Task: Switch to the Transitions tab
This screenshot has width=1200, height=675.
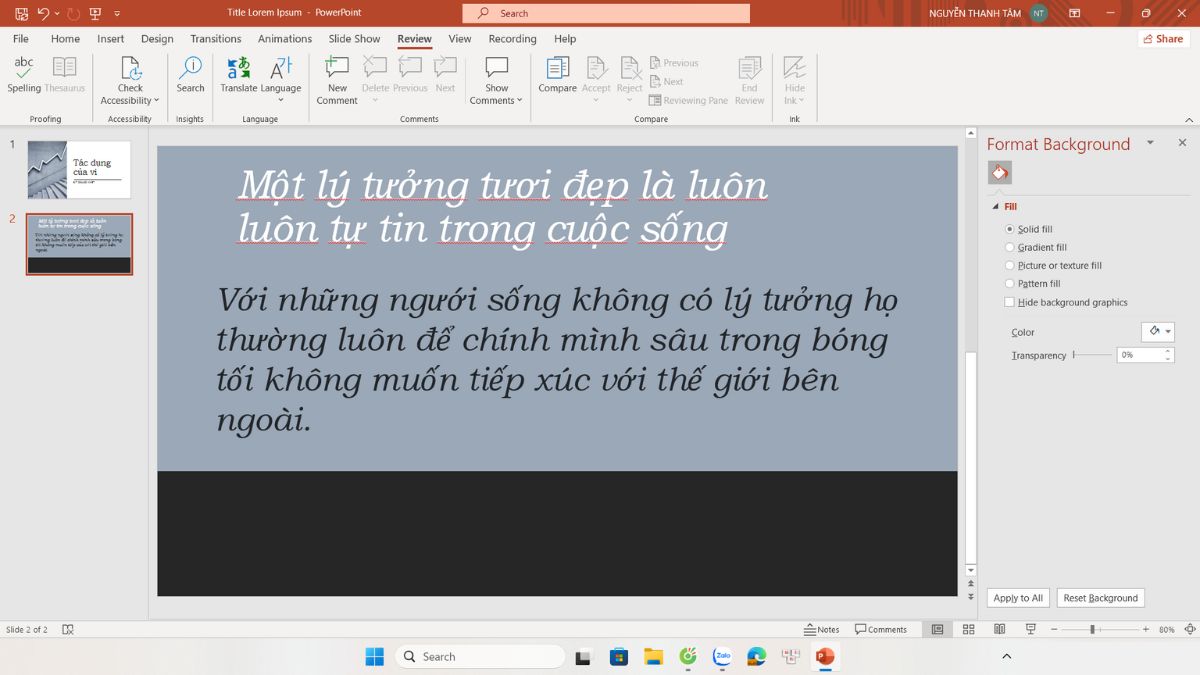Action: pyautogui.click(x=216, y=39)
